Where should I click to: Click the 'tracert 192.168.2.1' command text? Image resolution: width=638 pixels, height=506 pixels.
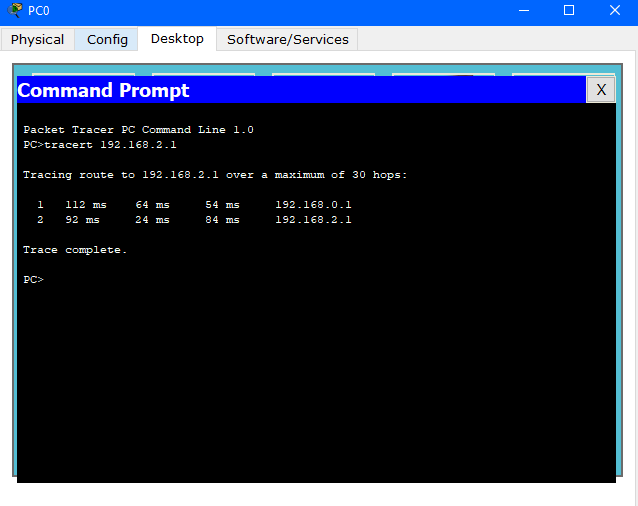click(x=110, y=145)
